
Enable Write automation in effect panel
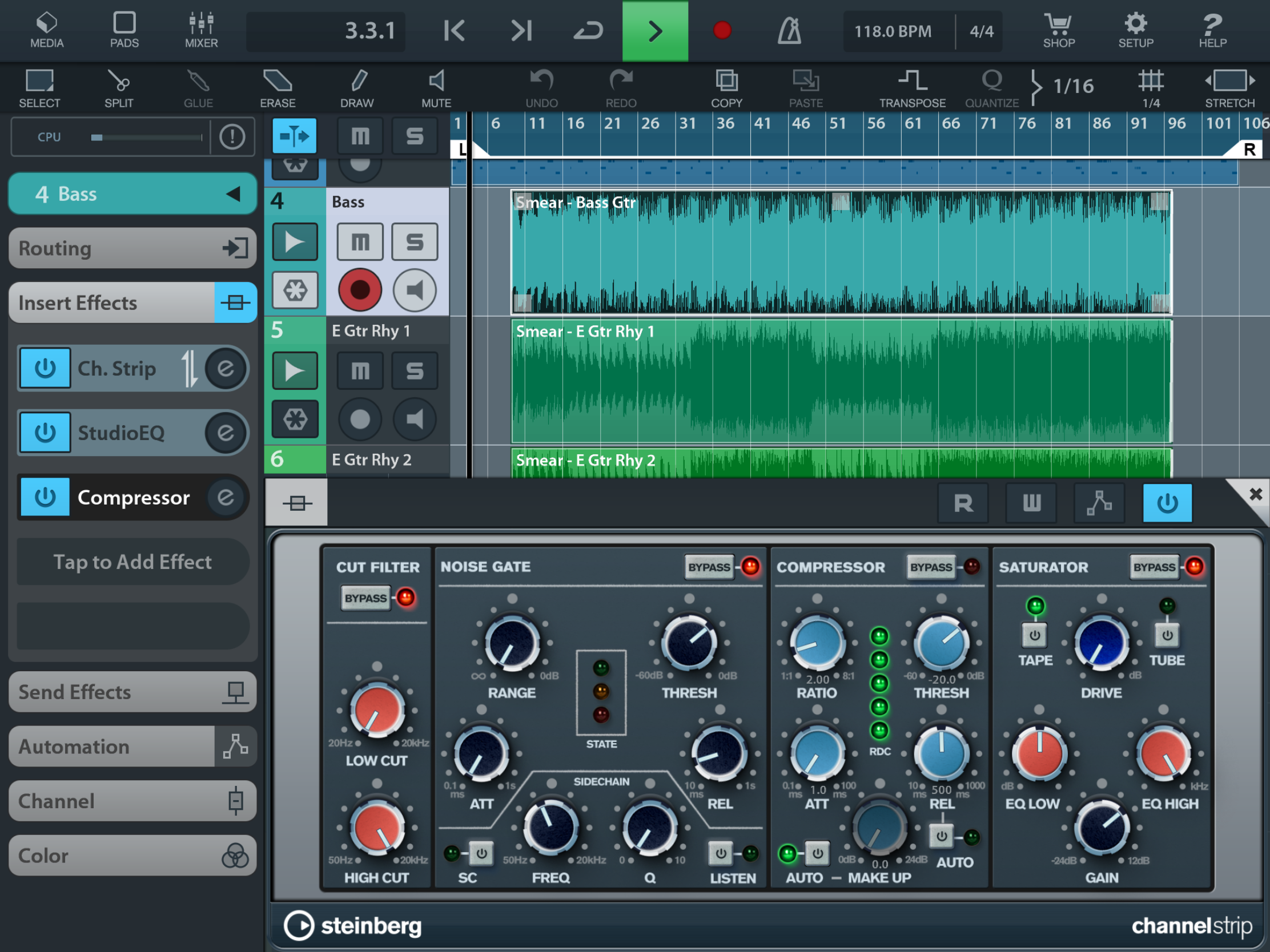1031,503
